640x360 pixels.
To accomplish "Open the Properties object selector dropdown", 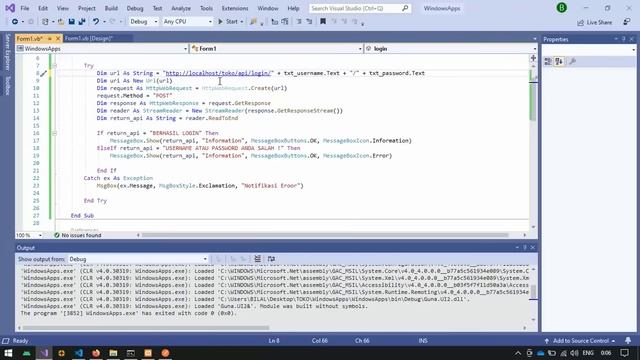I will click(x=588, y=49).
